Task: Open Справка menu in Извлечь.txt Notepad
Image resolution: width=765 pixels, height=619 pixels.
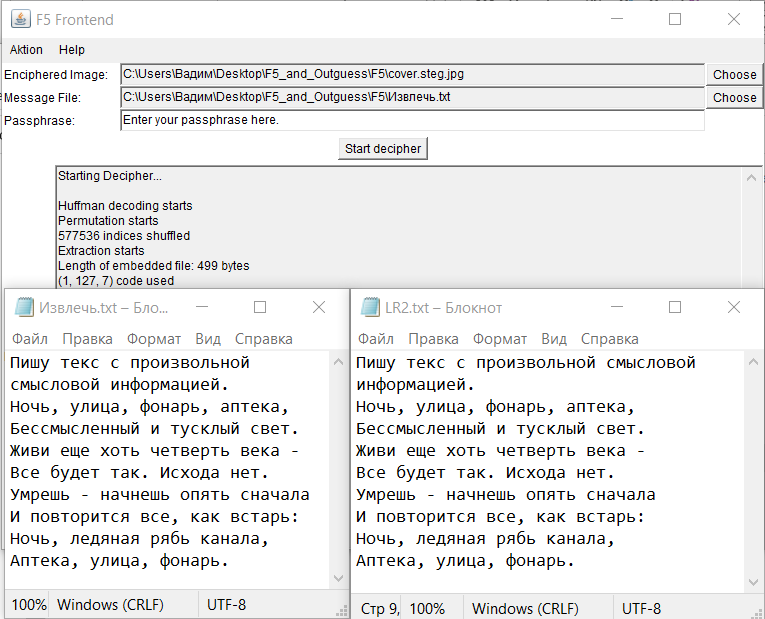Action: click(264, 339)
